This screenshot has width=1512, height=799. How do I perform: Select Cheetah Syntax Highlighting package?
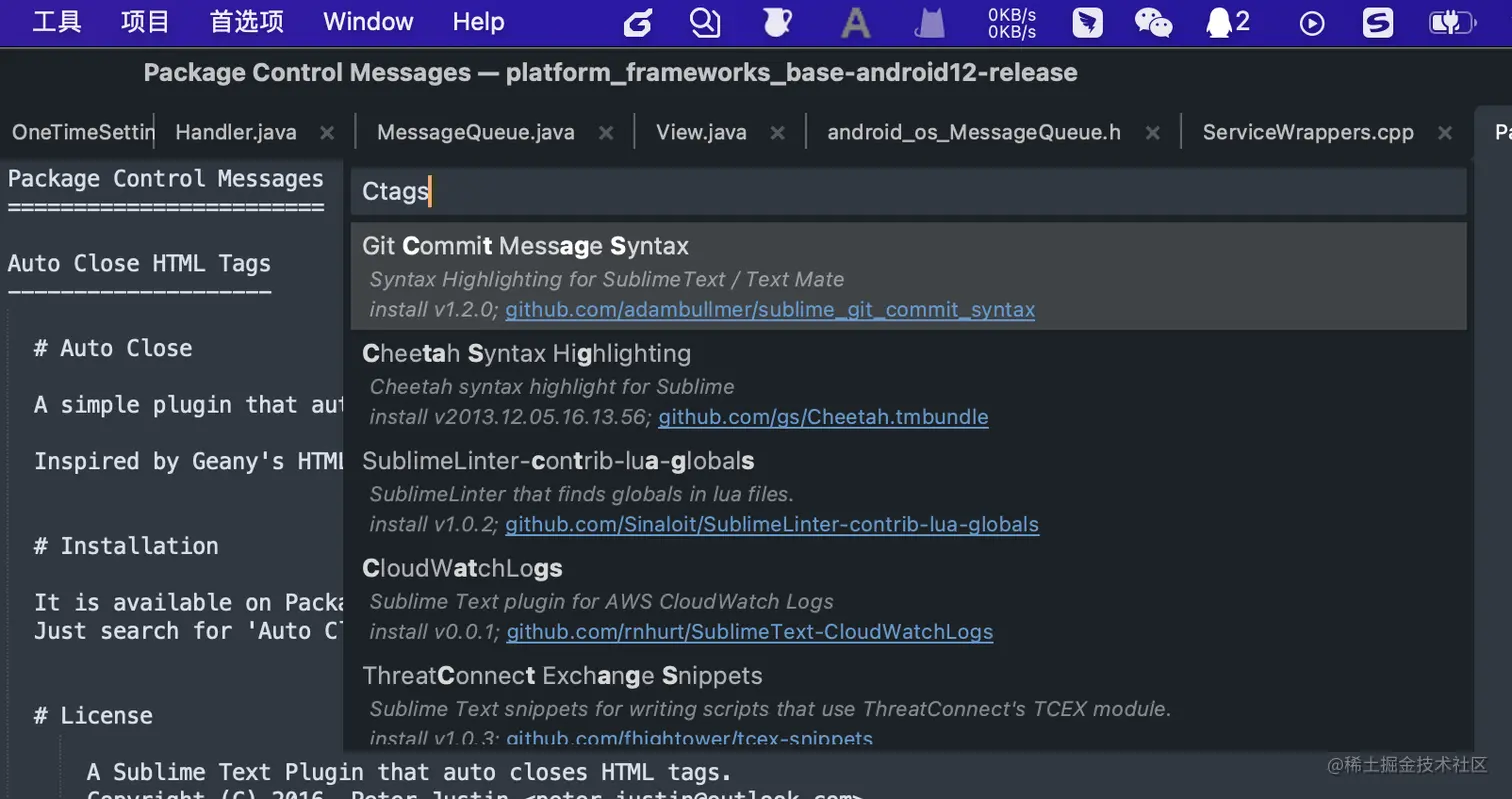[908, 384]
